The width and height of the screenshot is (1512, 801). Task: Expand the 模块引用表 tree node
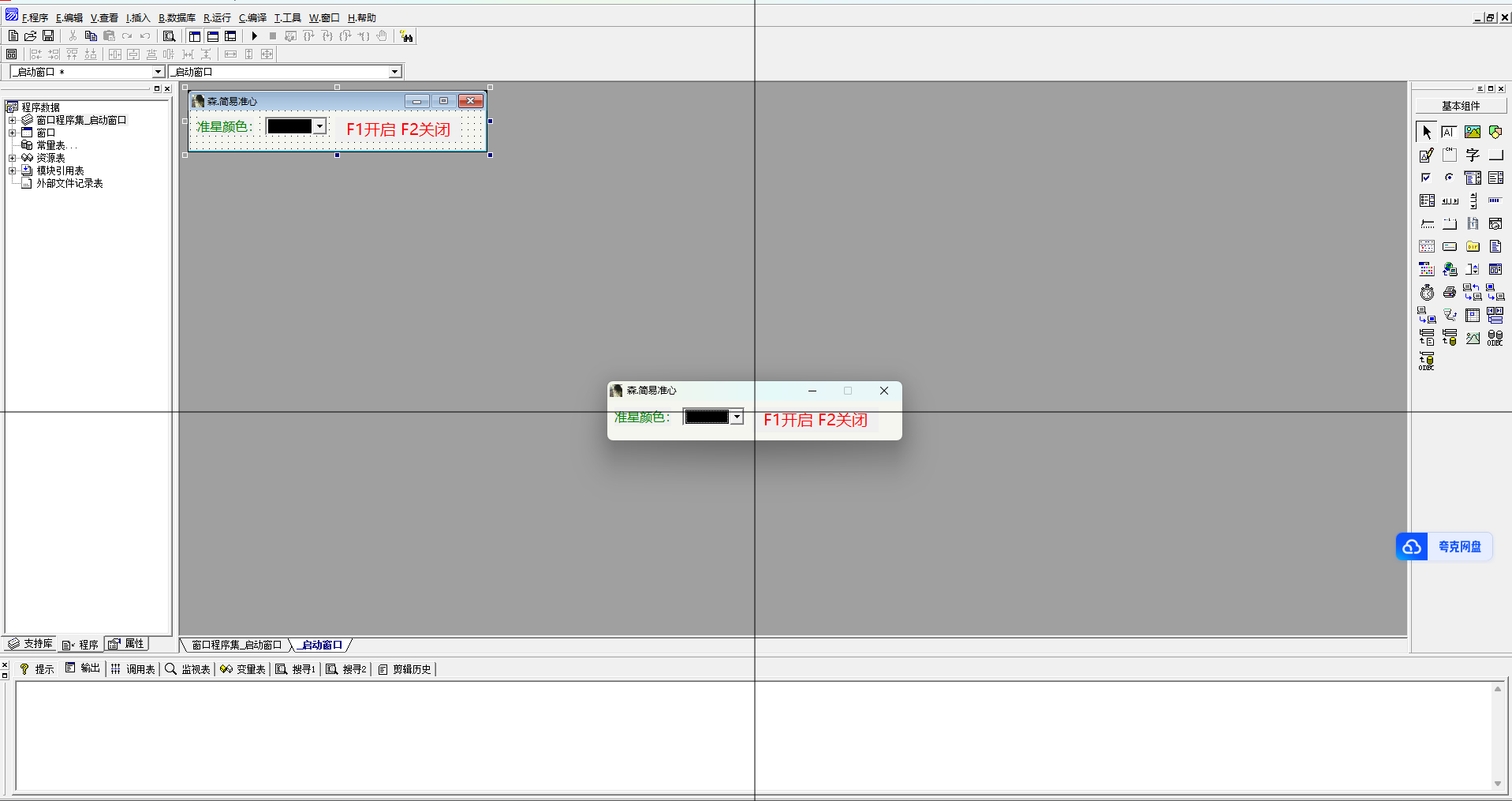pyautogui.click(x=13, y=171)
